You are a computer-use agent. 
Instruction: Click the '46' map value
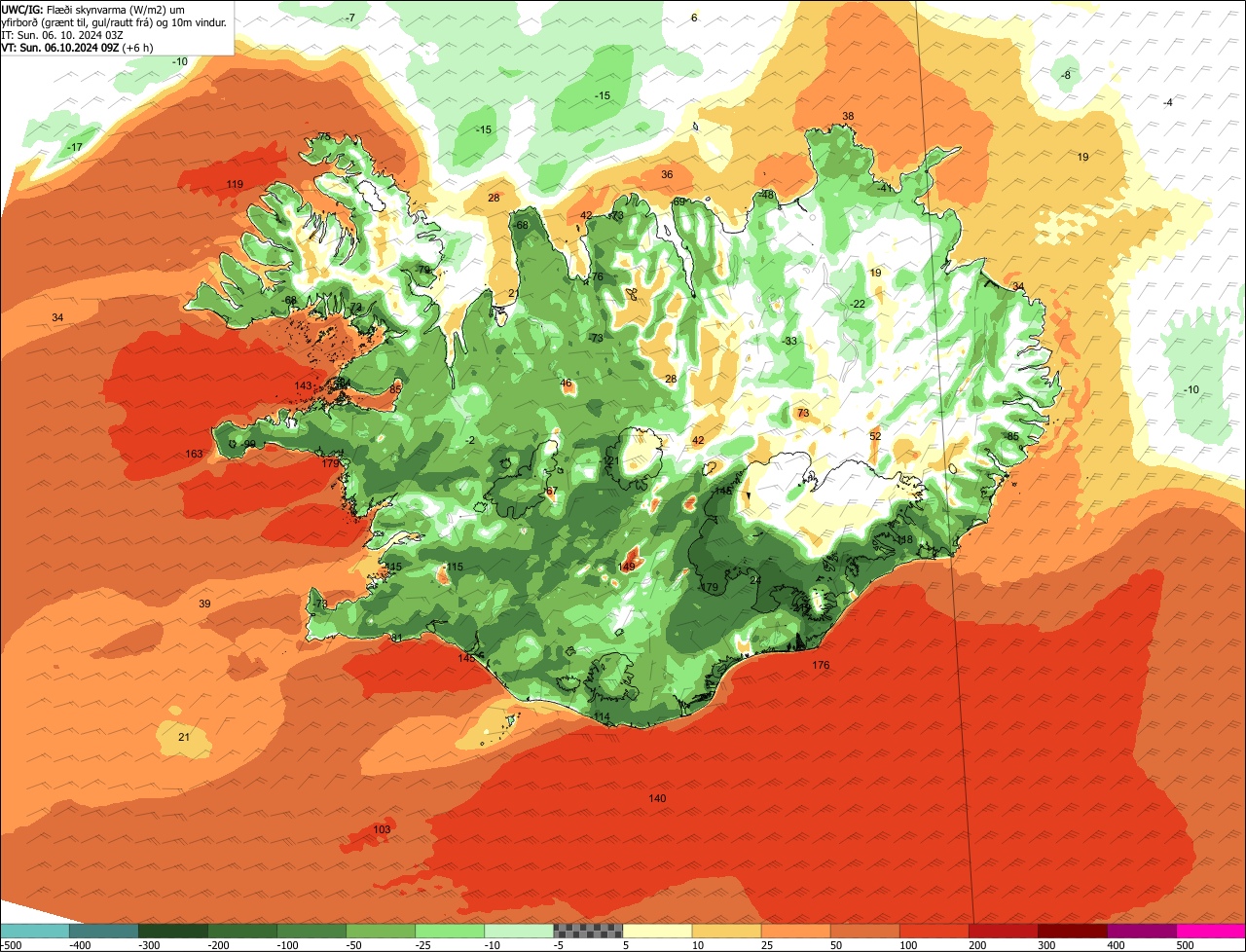click(566, 384)
